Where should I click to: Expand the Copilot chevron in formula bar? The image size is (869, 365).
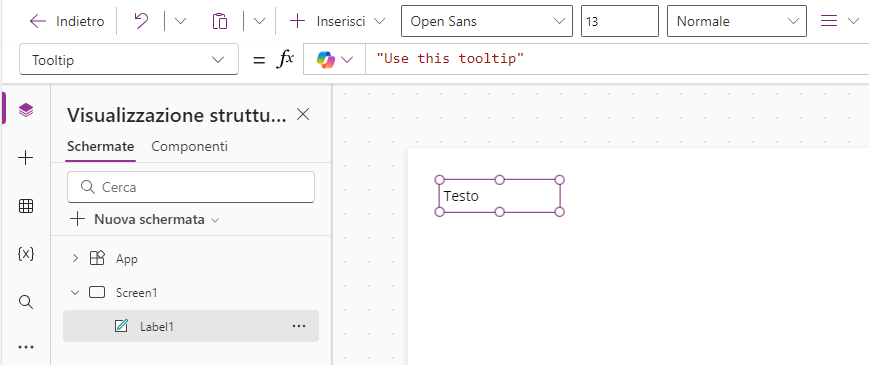[347, 60]
